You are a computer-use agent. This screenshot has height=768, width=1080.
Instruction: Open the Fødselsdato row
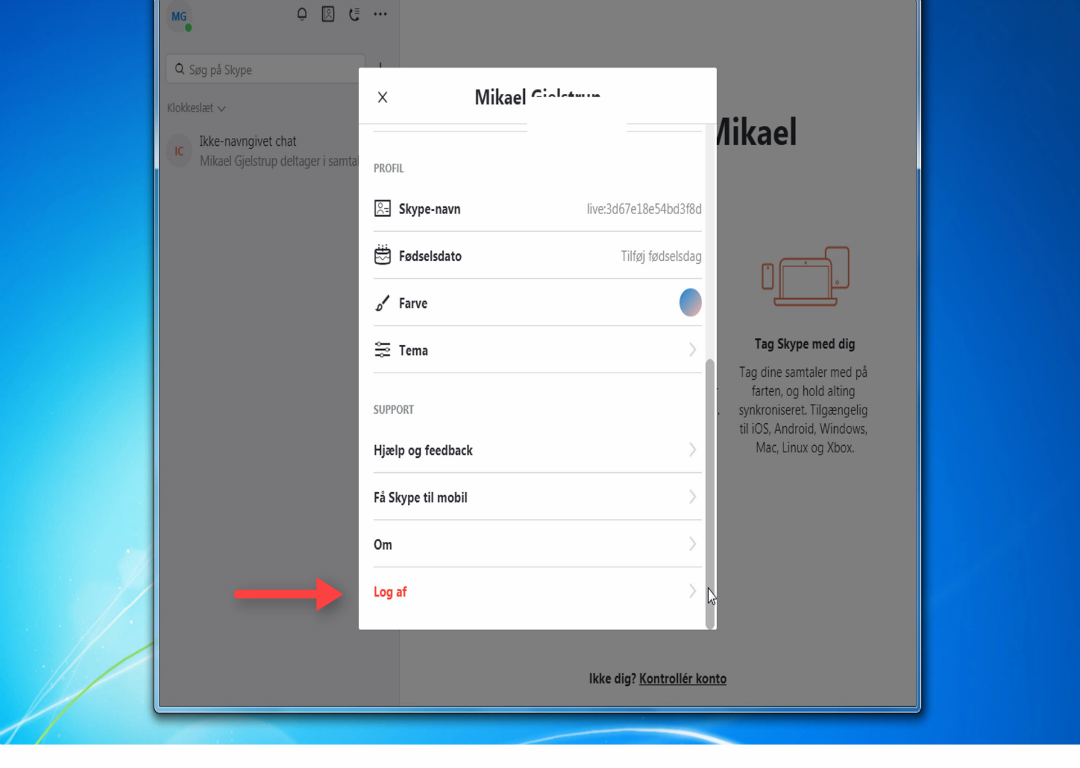pos(537,256)
